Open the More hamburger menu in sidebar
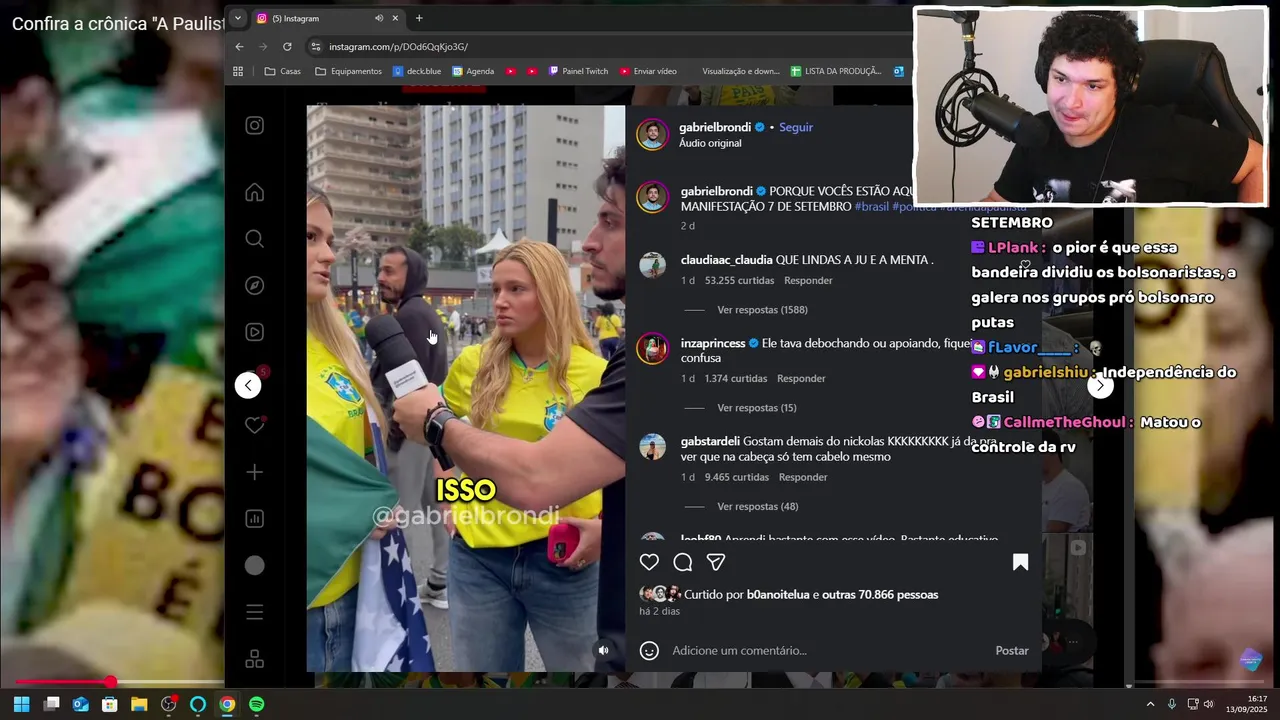The height and width of the screenshot is (720, 1280). click(x=255, y=612)
